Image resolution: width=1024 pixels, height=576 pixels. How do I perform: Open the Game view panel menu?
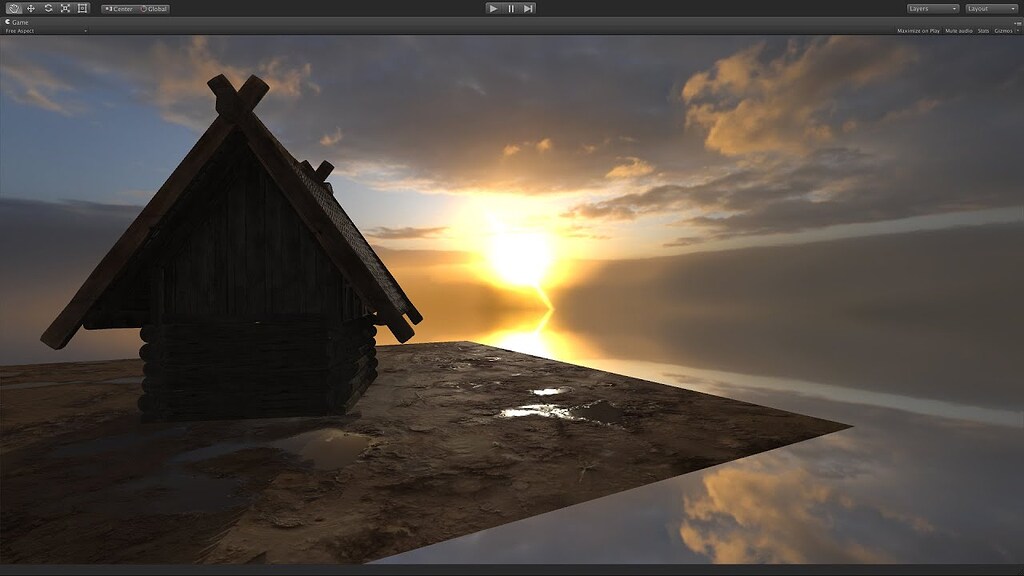1019,22
